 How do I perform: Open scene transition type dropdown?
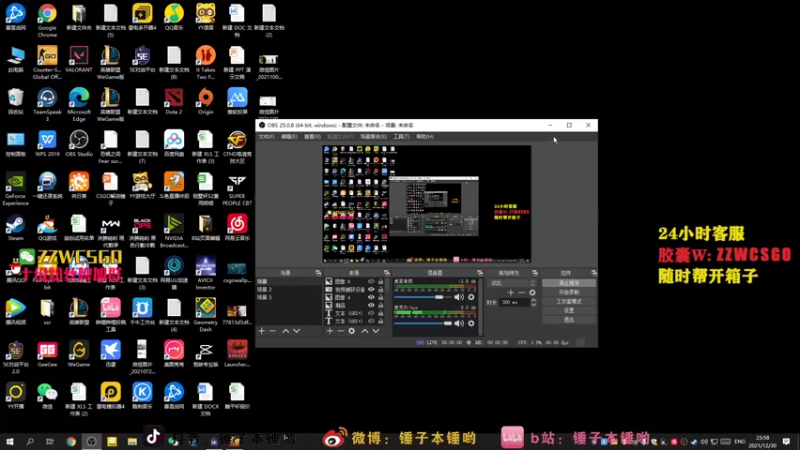click(x=512, y=283)
